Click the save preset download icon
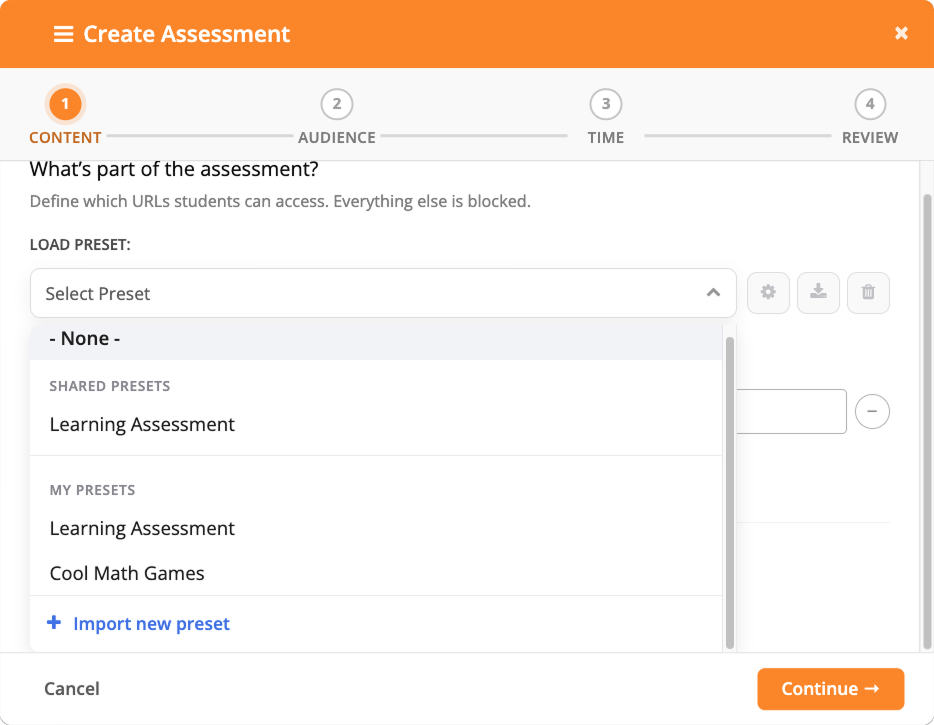Image resolution: width=934 pixels, height=725 pixels. (x=818, y=293)
